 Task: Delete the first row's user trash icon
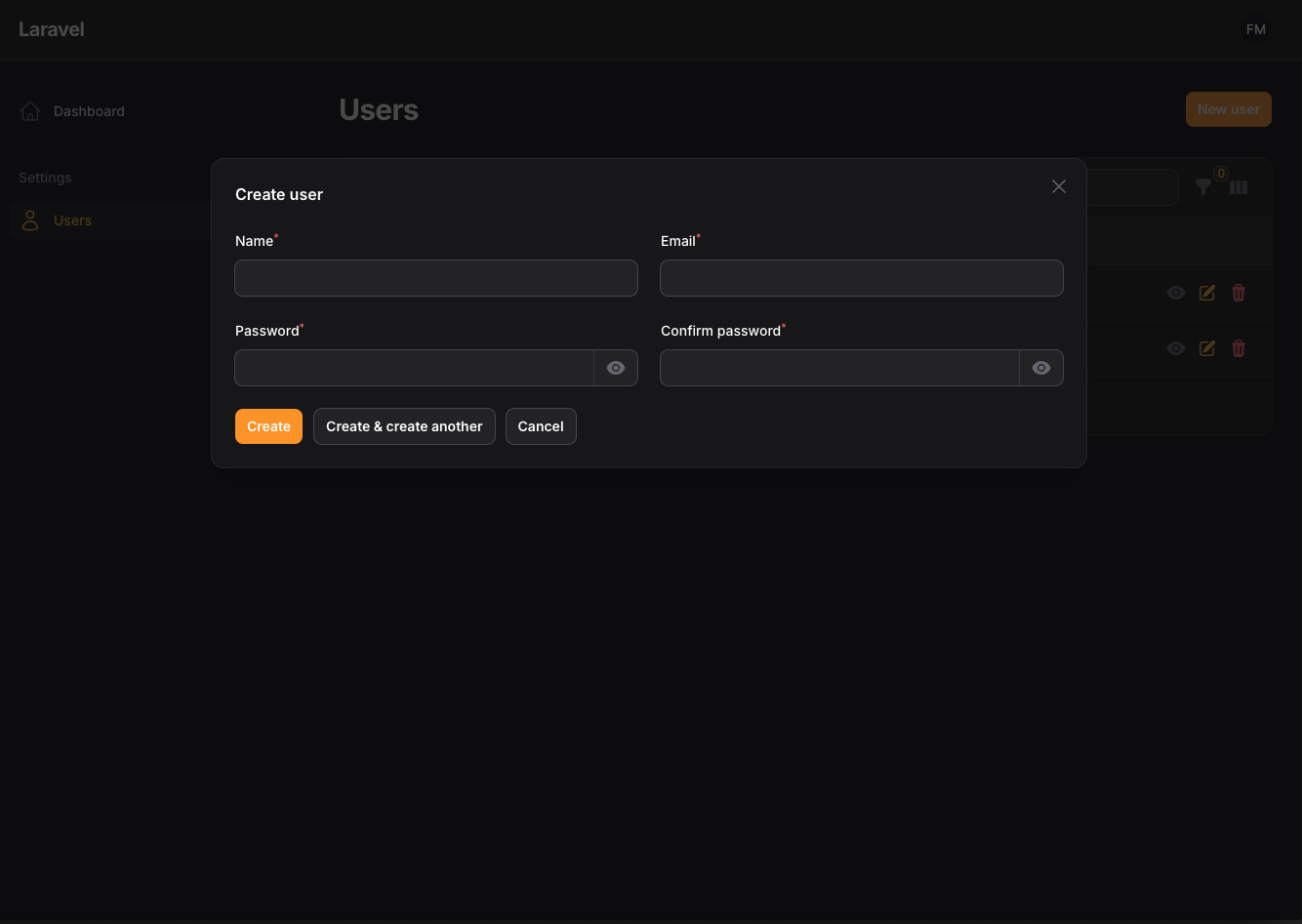(1239, 293)
